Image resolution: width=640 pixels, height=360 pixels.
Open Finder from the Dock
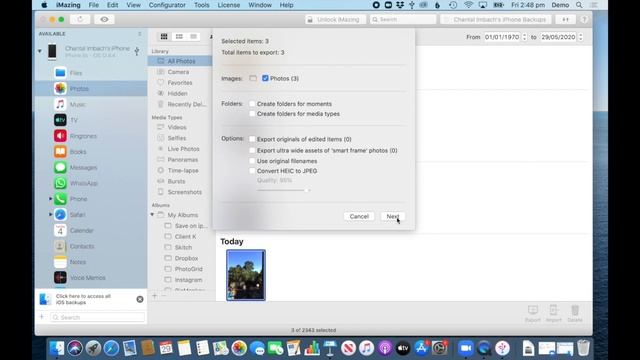pos(56,348)
